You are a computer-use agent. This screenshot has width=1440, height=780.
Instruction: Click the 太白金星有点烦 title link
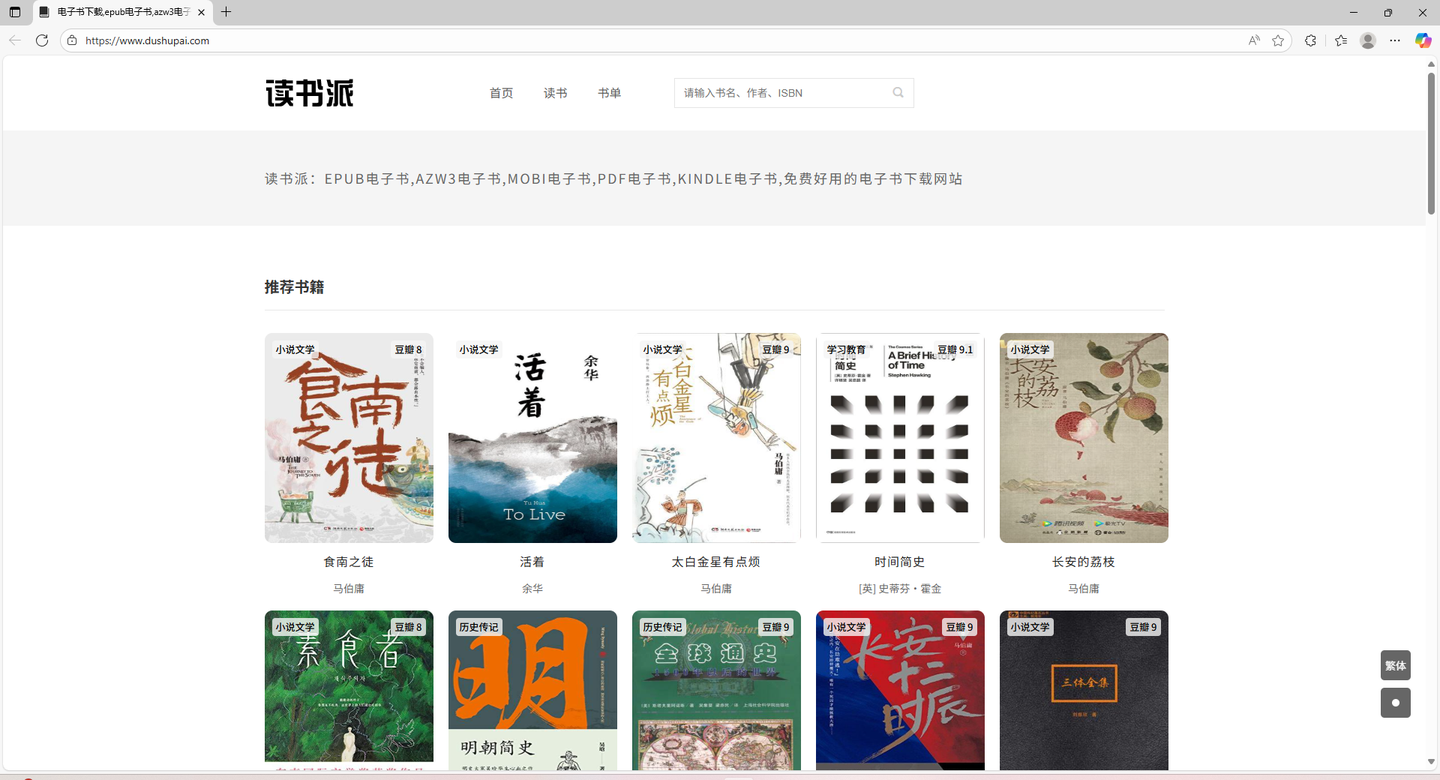tap(716, 562)
